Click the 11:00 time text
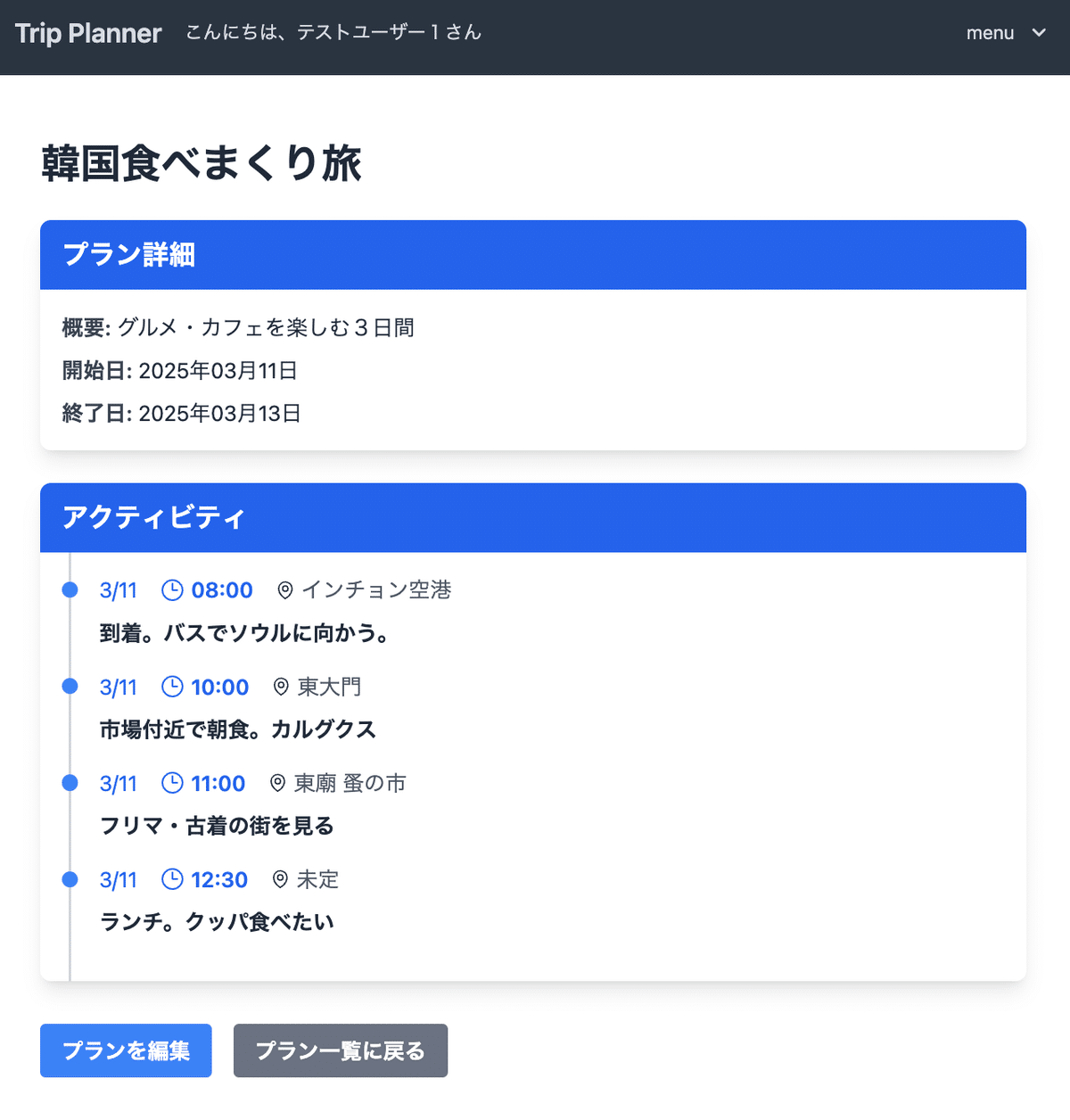 coord(218,783)
